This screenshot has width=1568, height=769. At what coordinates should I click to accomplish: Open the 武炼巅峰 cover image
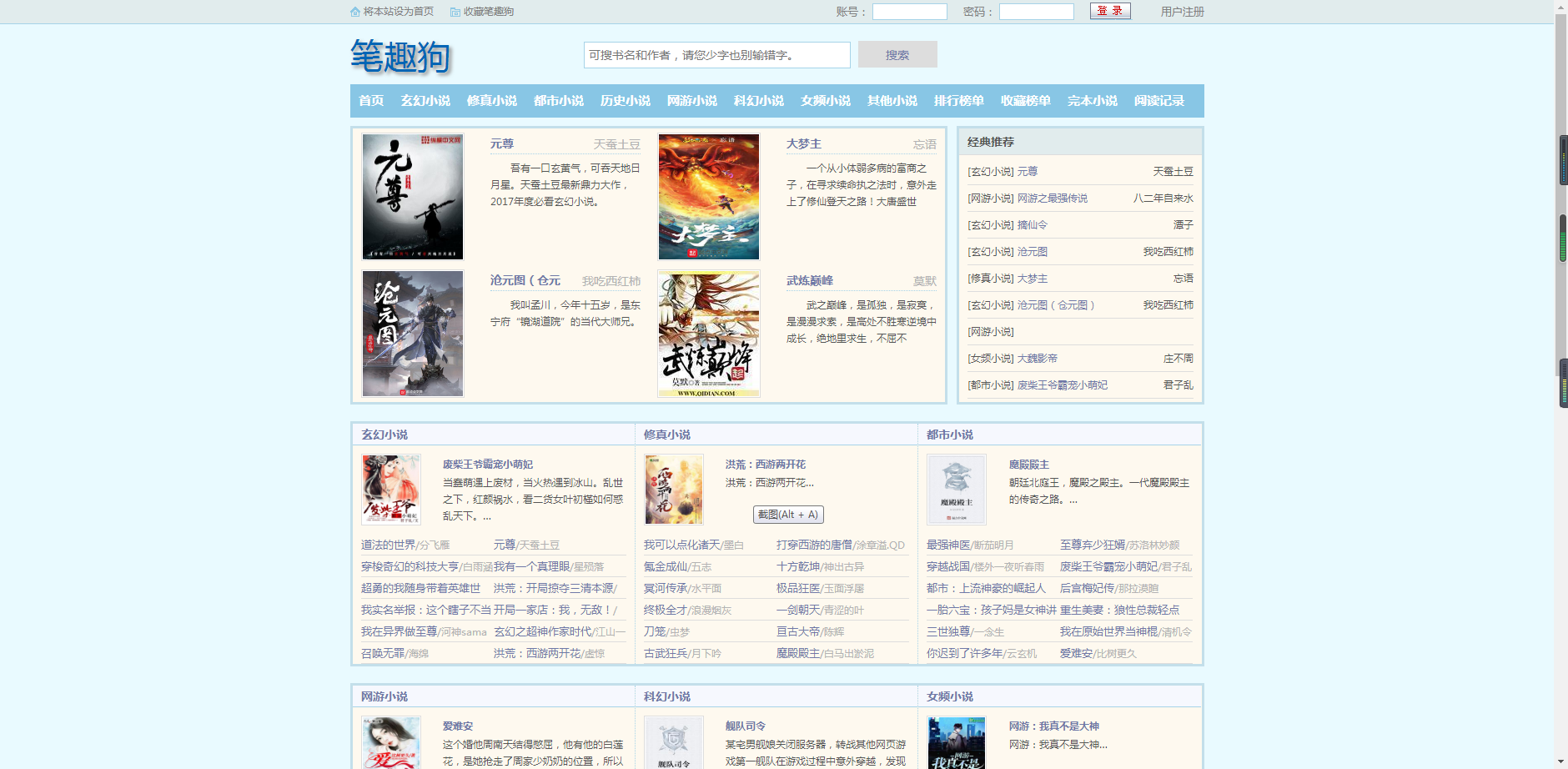point(709,334)
